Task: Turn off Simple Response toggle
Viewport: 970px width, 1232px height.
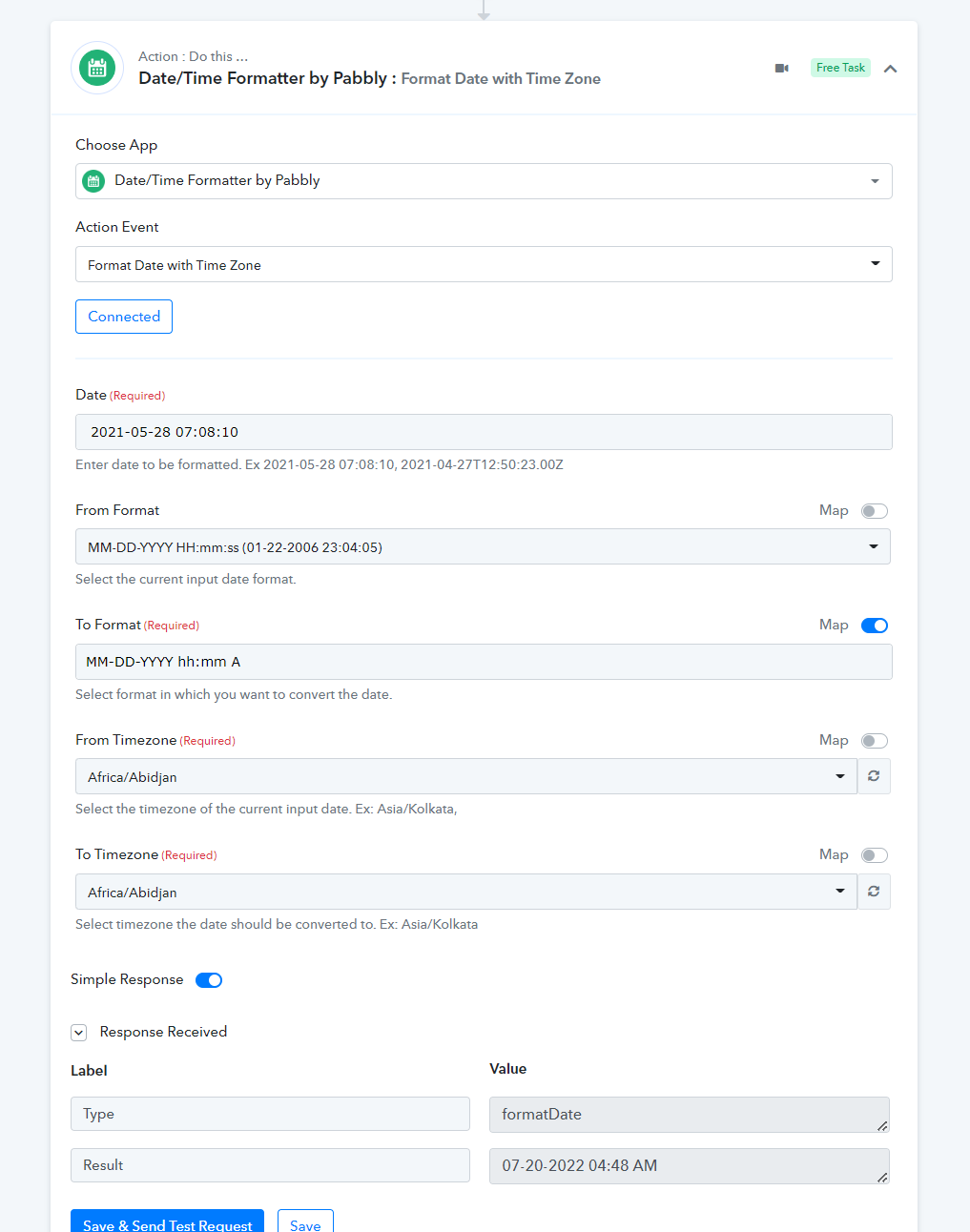Action: [209, 980]
